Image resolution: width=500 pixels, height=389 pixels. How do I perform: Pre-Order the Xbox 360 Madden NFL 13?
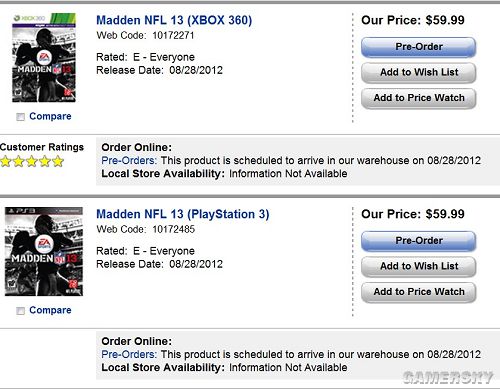pyautogui.click(x=419, y=47)
